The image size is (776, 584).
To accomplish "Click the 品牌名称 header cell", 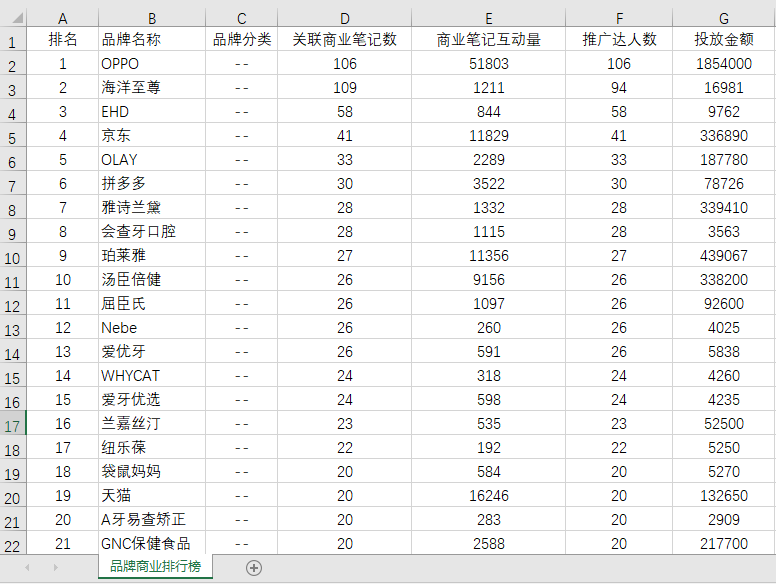I will [152, 39].
